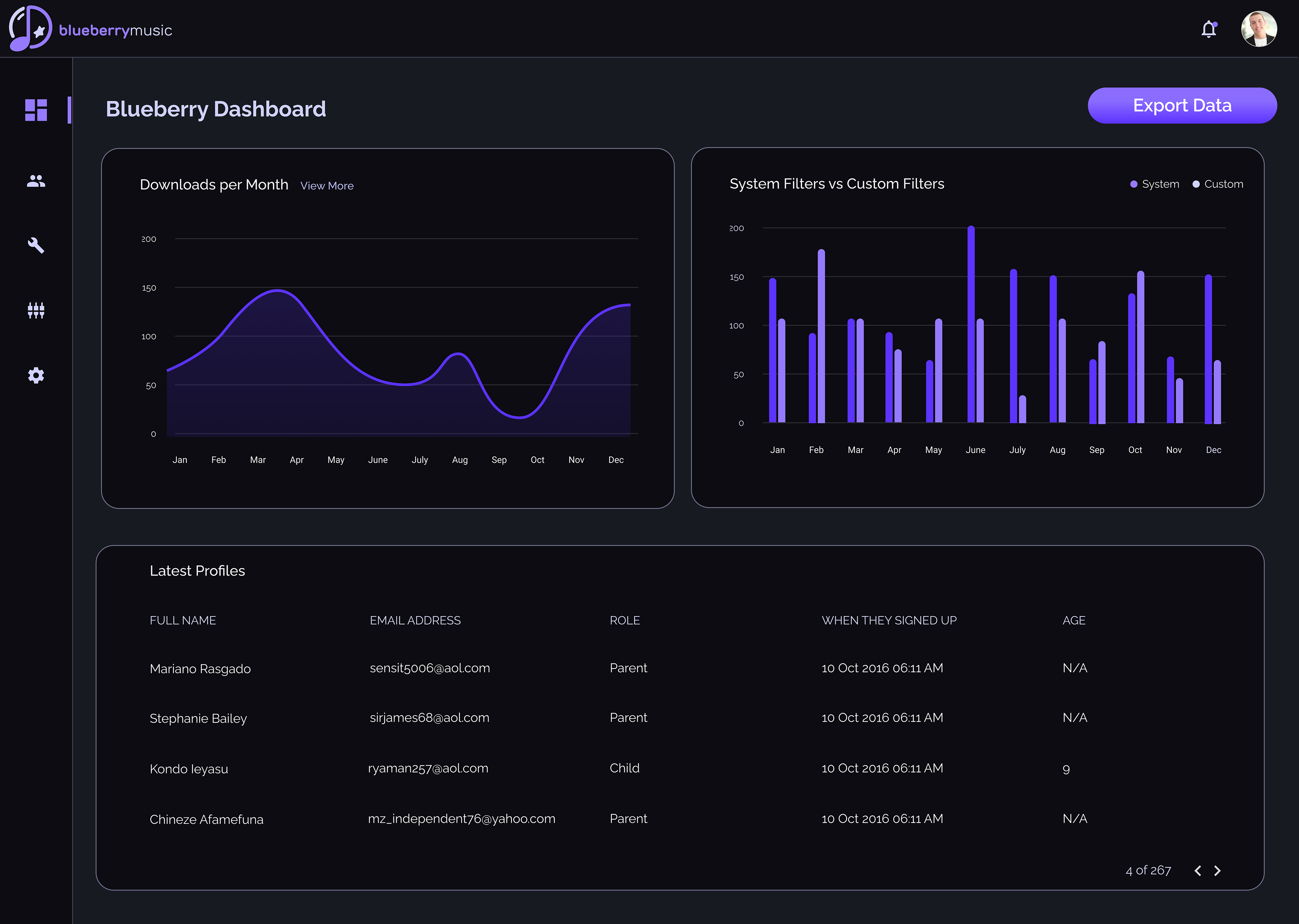The height and width of the screenshot is (924, 1299).
Task: Click the tallest June bar in filters chart
Action: pyautogui.click(x=971, y=324)
